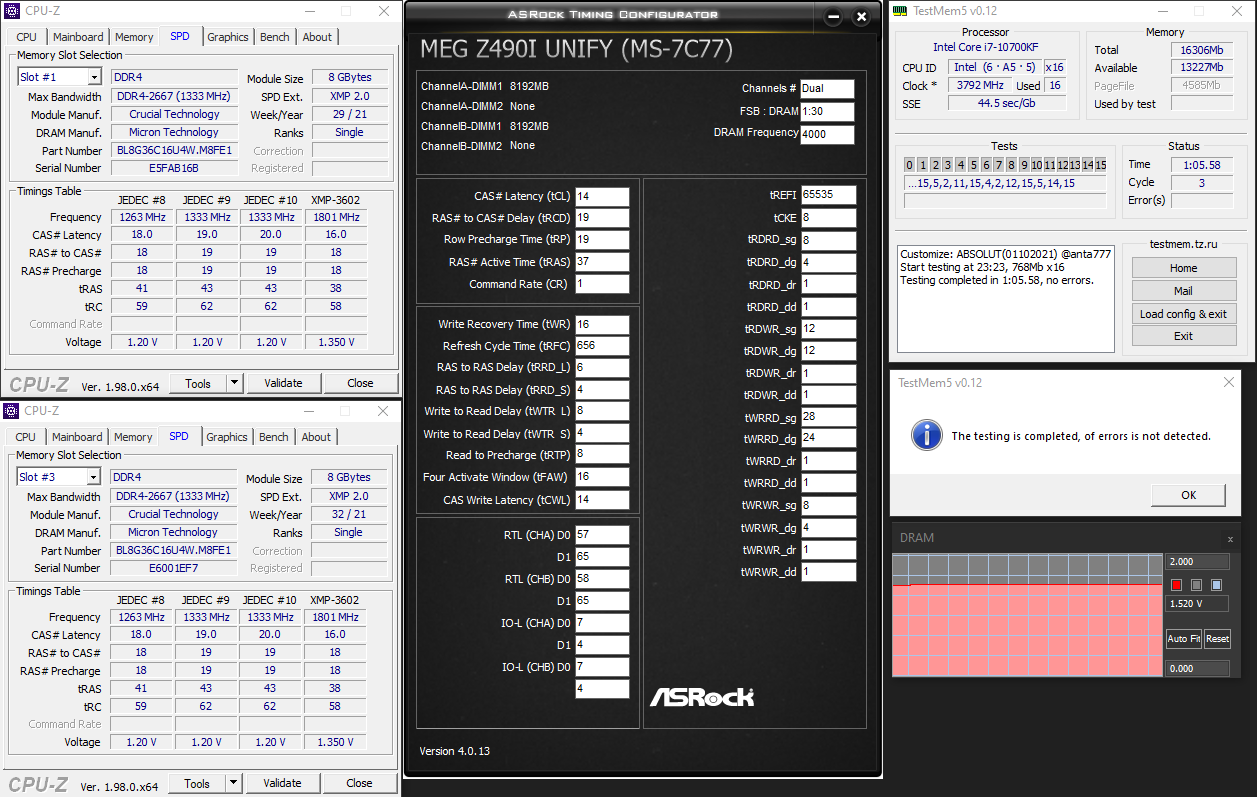Viewport: 1257px width, 797px height.
Task: Close the DRAM voltage graph panel
Action: click(1230, 539)
